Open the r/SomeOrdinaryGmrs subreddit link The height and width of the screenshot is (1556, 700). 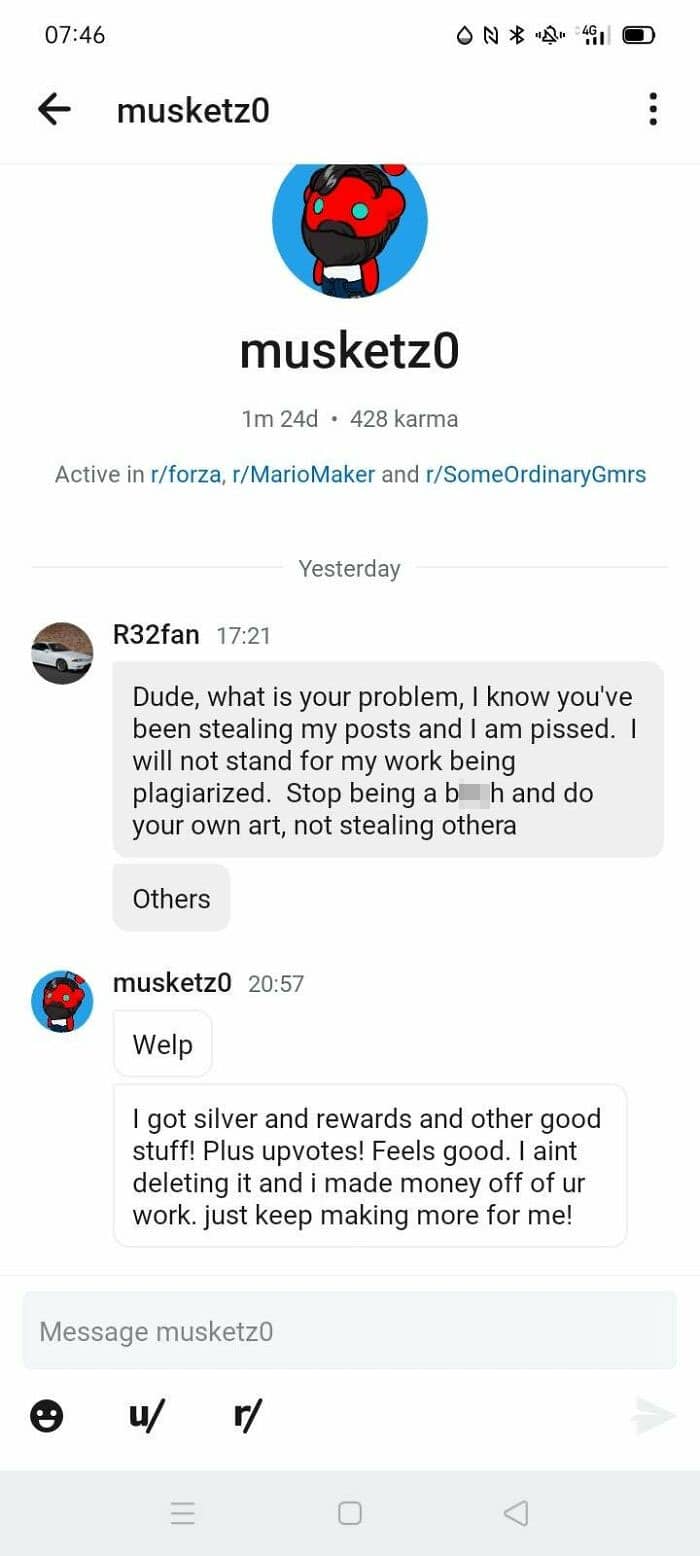coord(535,474)
